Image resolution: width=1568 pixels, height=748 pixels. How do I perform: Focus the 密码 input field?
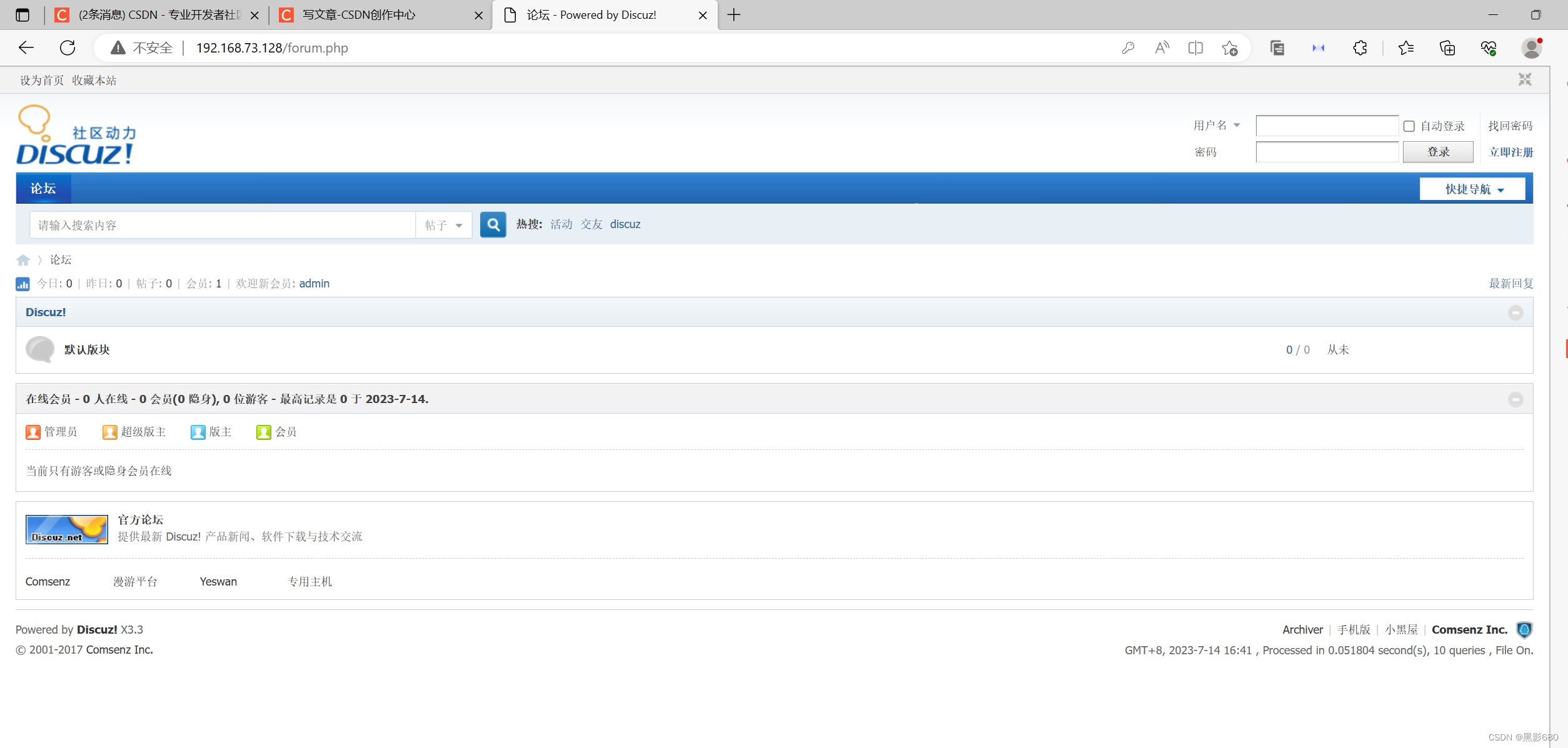pos(1327,152)
